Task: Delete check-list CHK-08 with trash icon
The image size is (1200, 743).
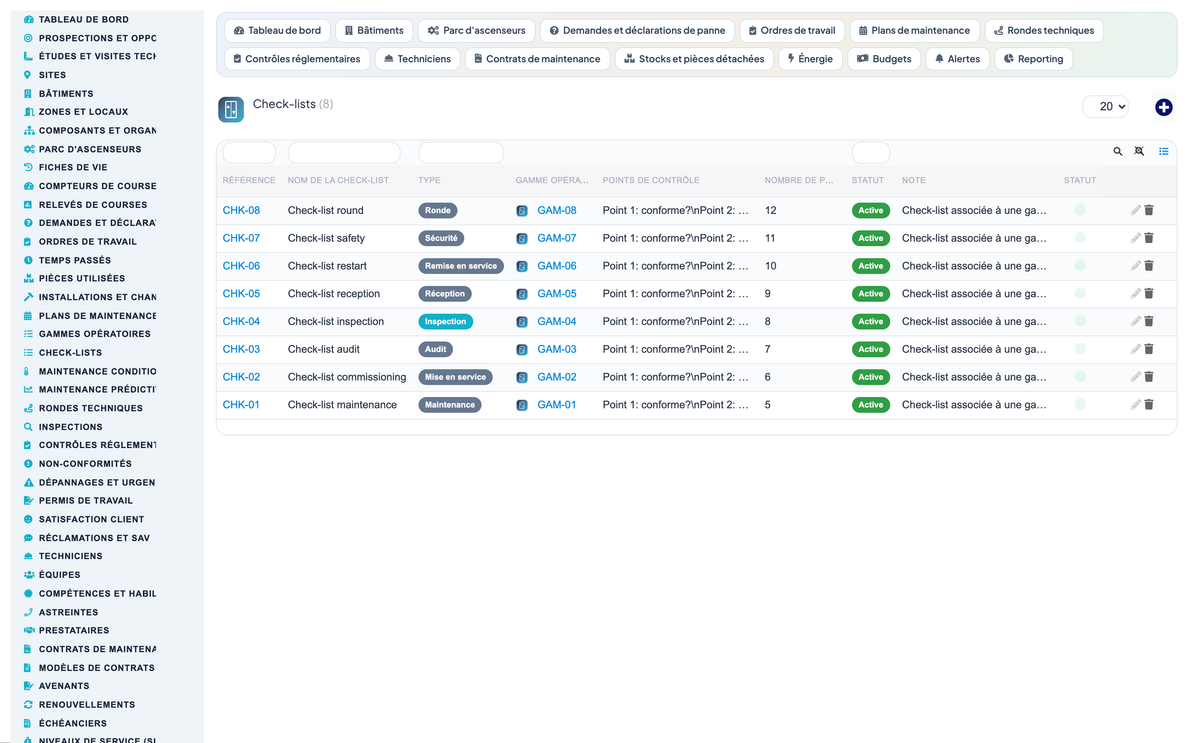Action: point(1149,210)
